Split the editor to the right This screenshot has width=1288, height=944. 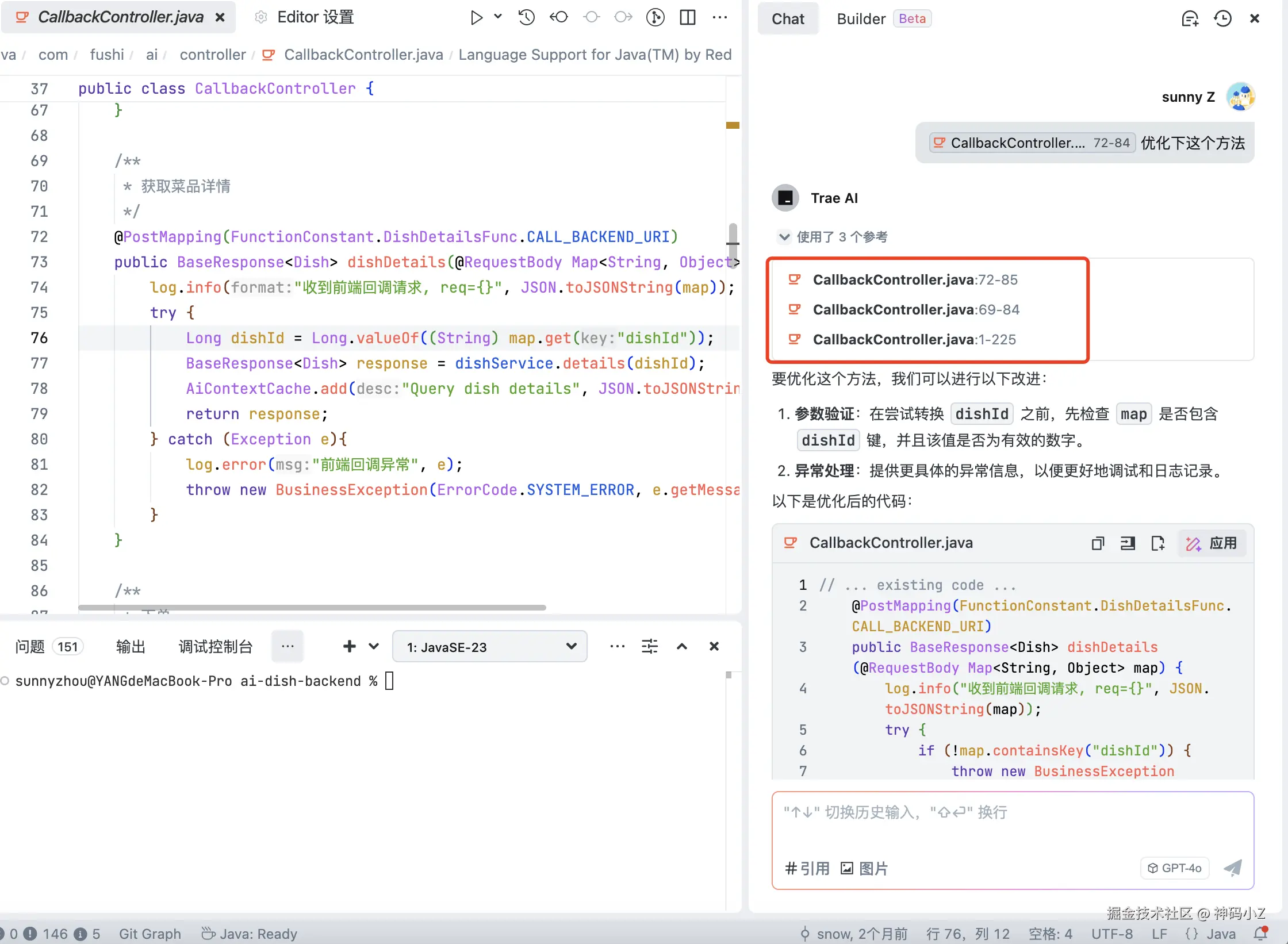[687, 17]
